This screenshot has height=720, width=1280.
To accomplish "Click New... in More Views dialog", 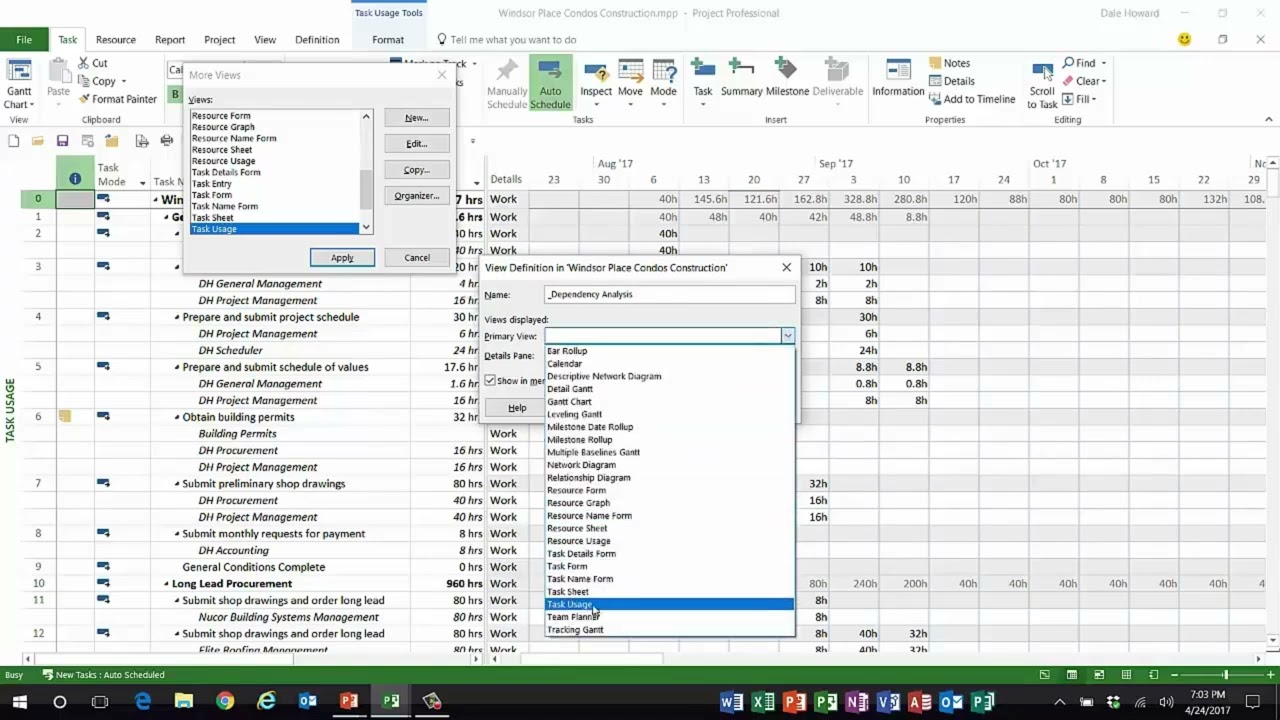I will click(417, 118).
